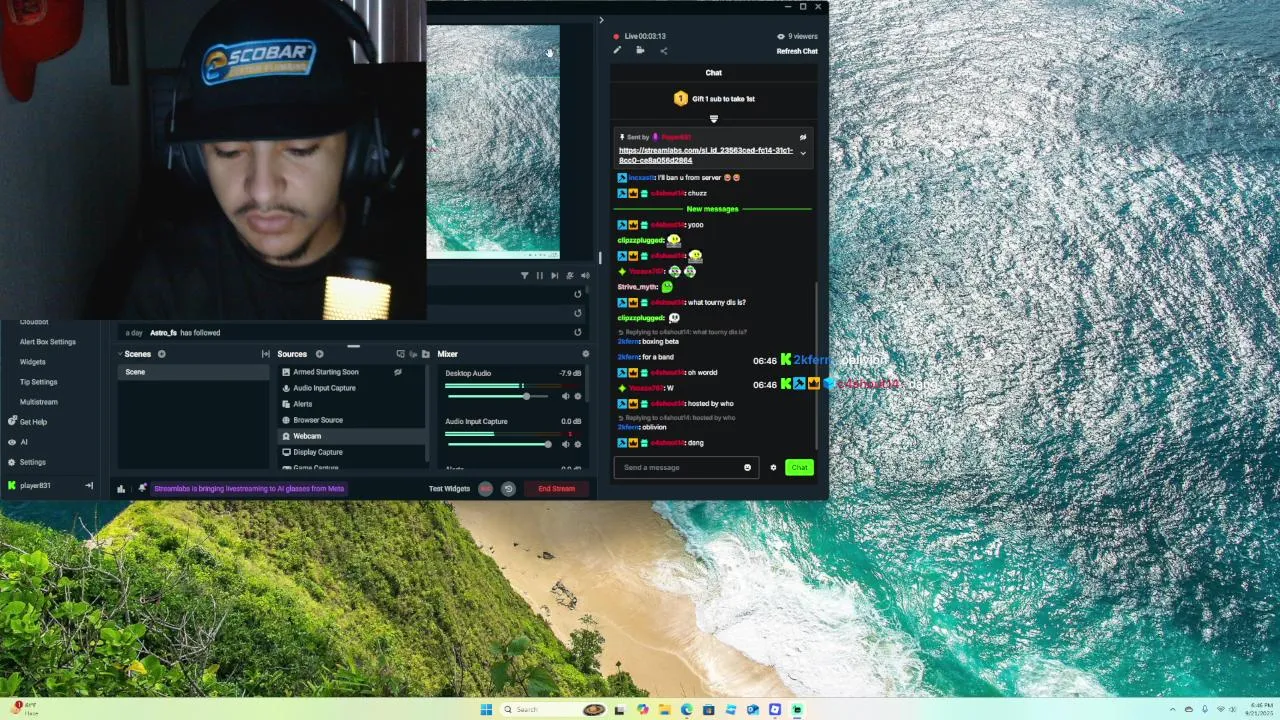
Task: Toggle the replay buffer button
Action: [508, 489]
